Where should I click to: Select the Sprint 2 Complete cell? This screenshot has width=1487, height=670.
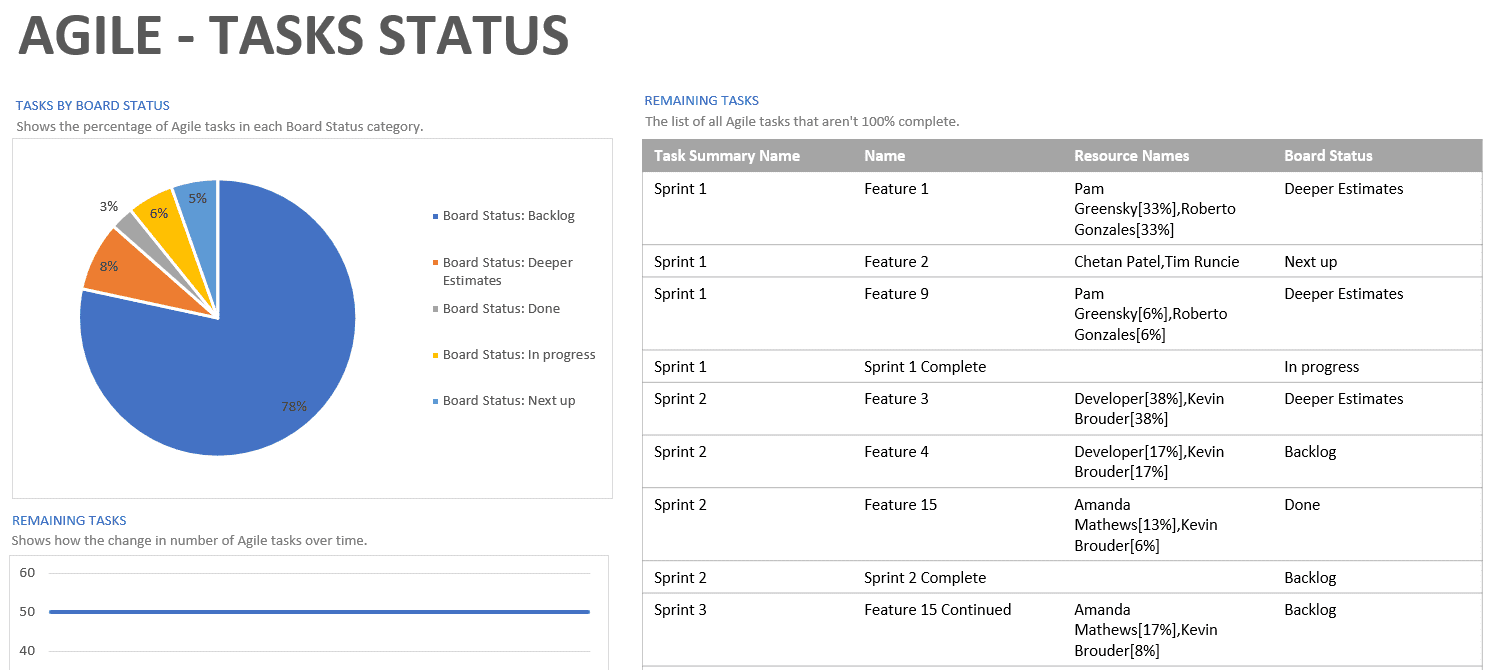[925, 577]
